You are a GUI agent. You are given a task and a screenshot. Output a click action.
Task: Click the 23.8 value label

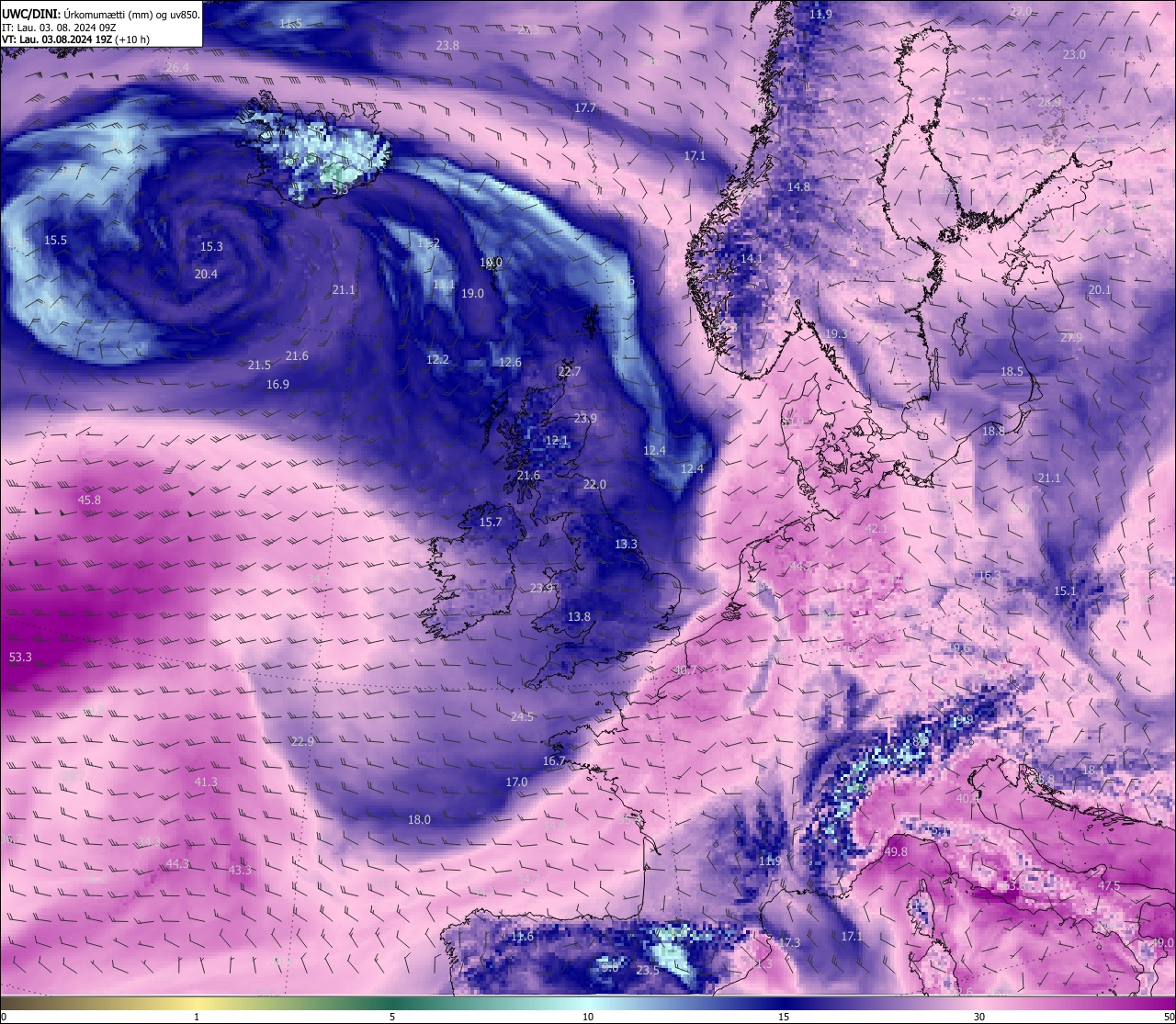[x=447, y=45]
